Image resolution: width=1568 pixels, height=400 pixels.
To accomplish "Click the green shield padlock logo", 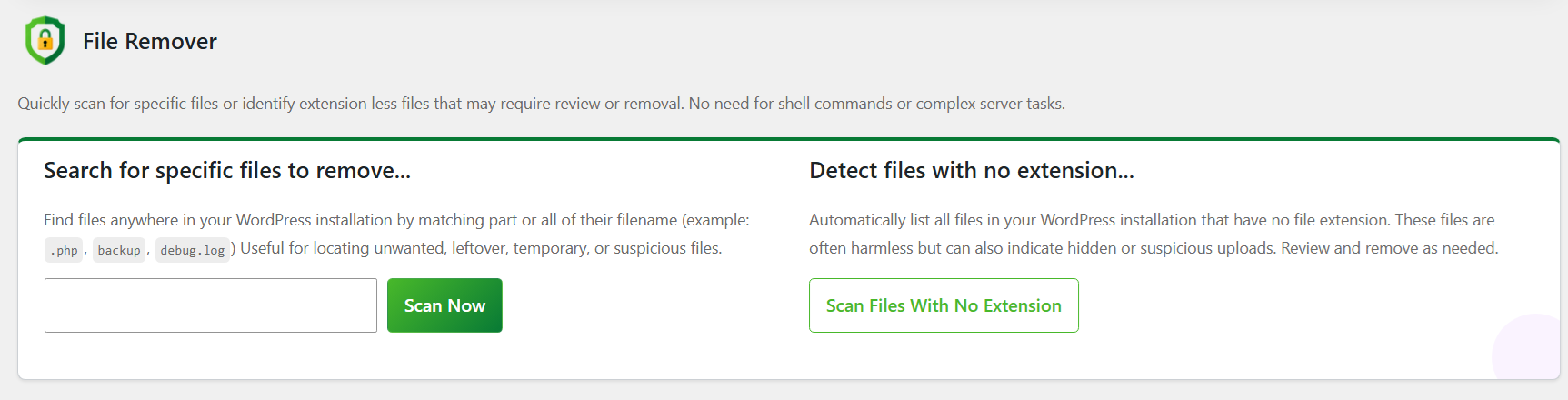I will click(x=45, y=41).
